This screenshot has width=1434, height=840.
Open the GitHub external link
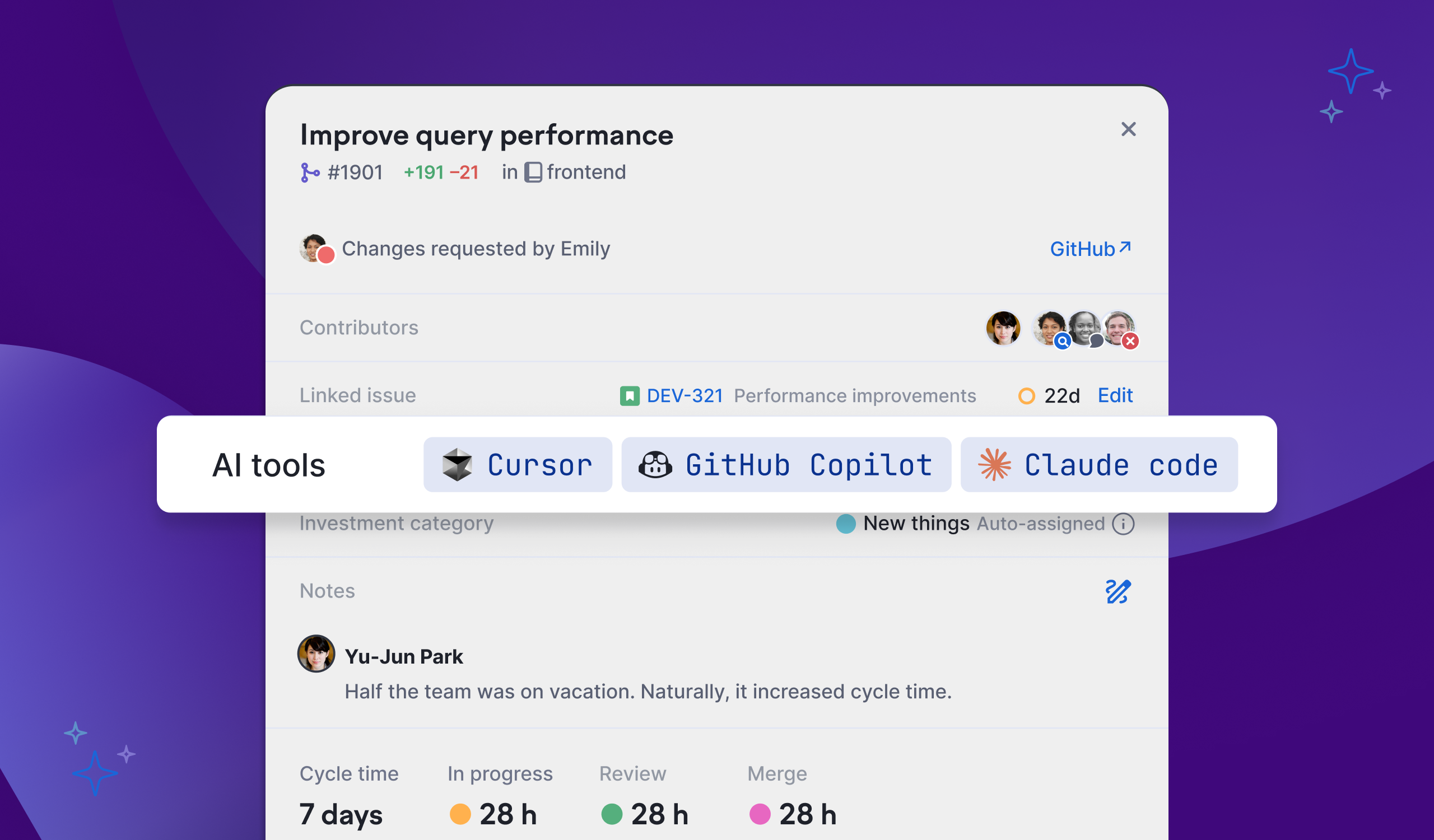pyautogui.click(x=1090, y=249)
